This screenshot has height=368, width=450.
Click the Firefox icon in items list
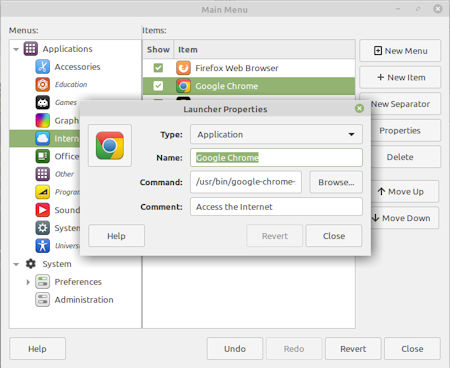183,68
